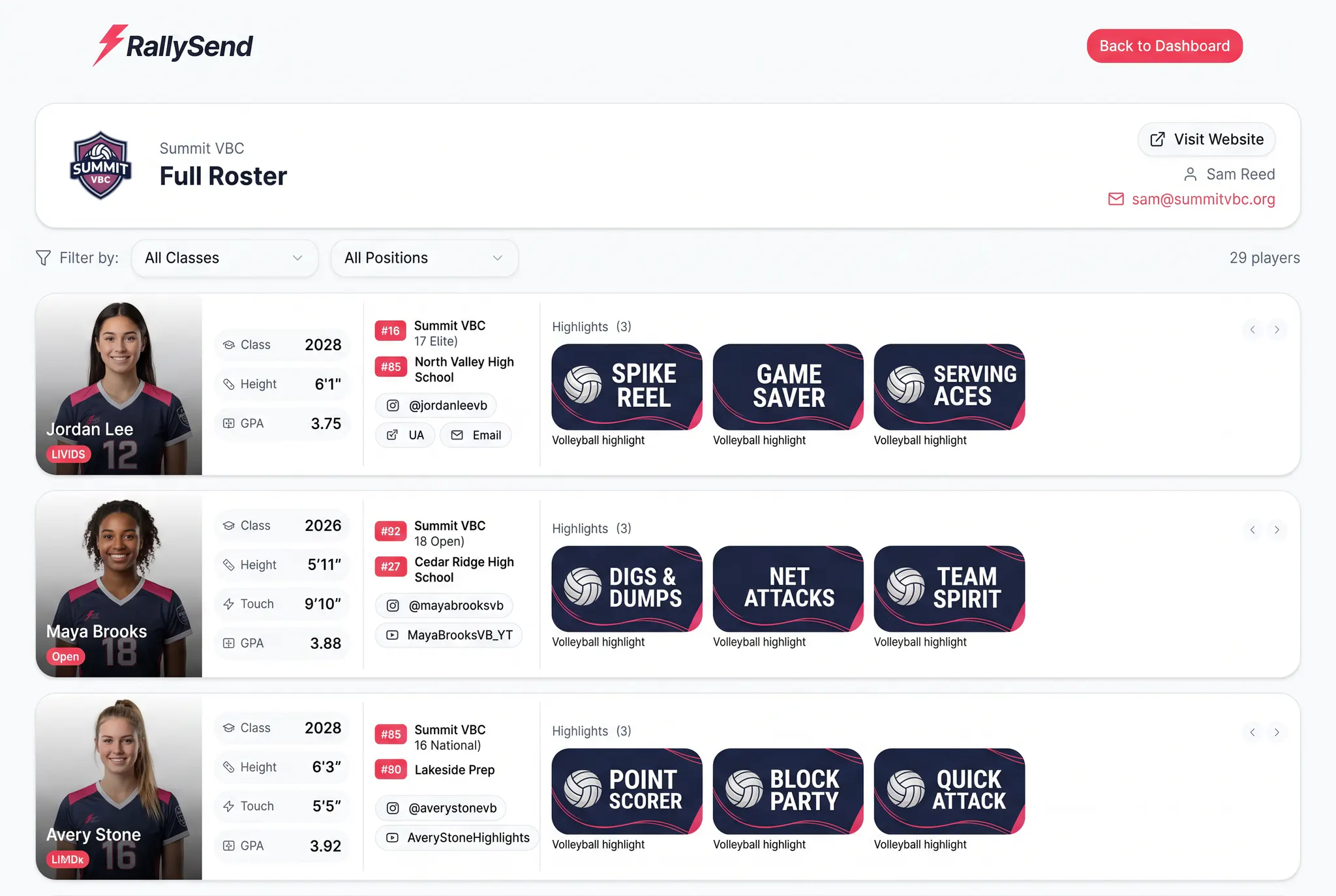Show next highlights for Avery Stone
This screenshot has height=896, width=1336.
tap(1277, 732)
